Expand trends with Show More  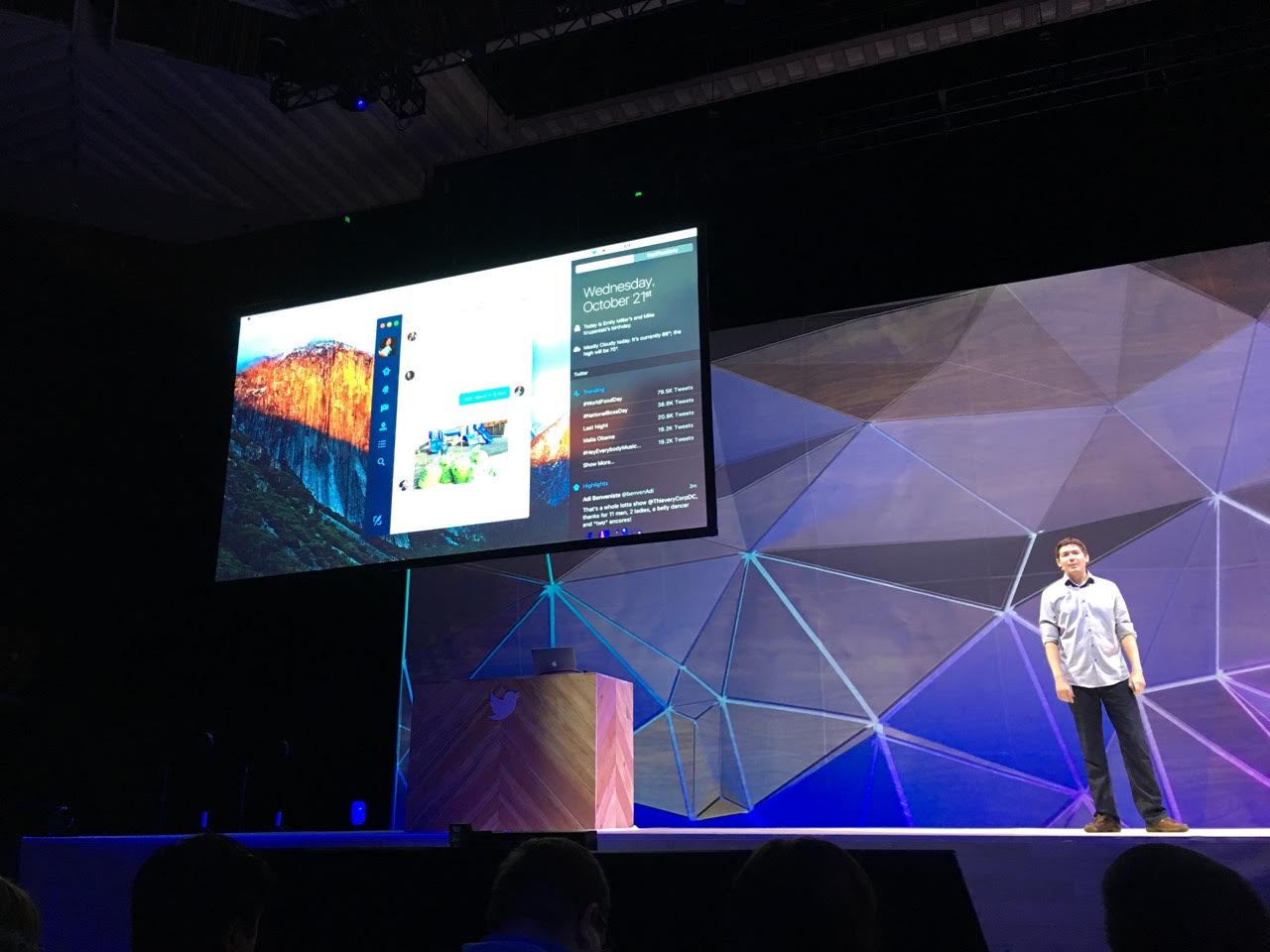[598, 463]
